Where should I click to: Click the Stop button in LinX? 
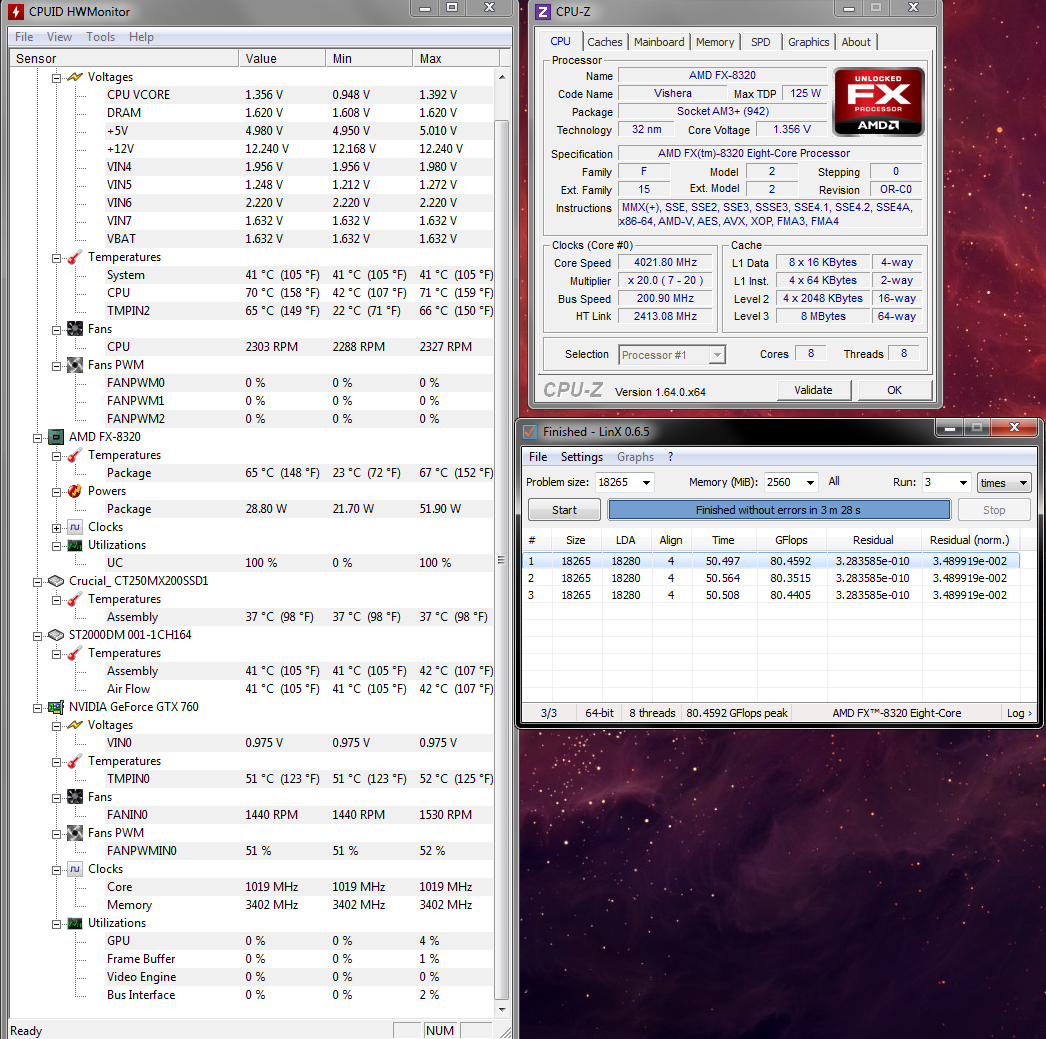(x=994, y=510)
